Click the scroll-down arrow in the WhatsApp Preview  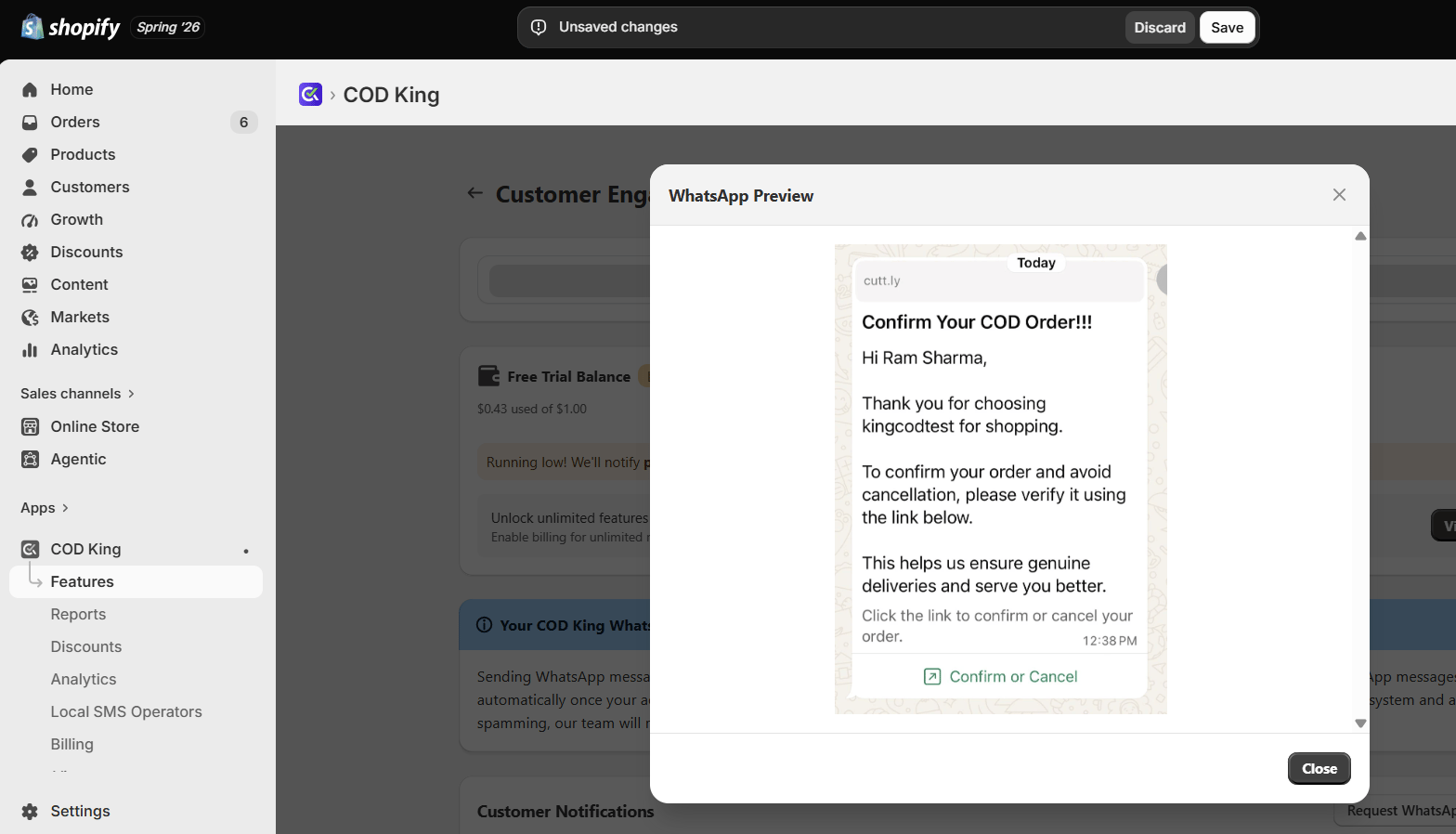click(x=1360, y=723)
